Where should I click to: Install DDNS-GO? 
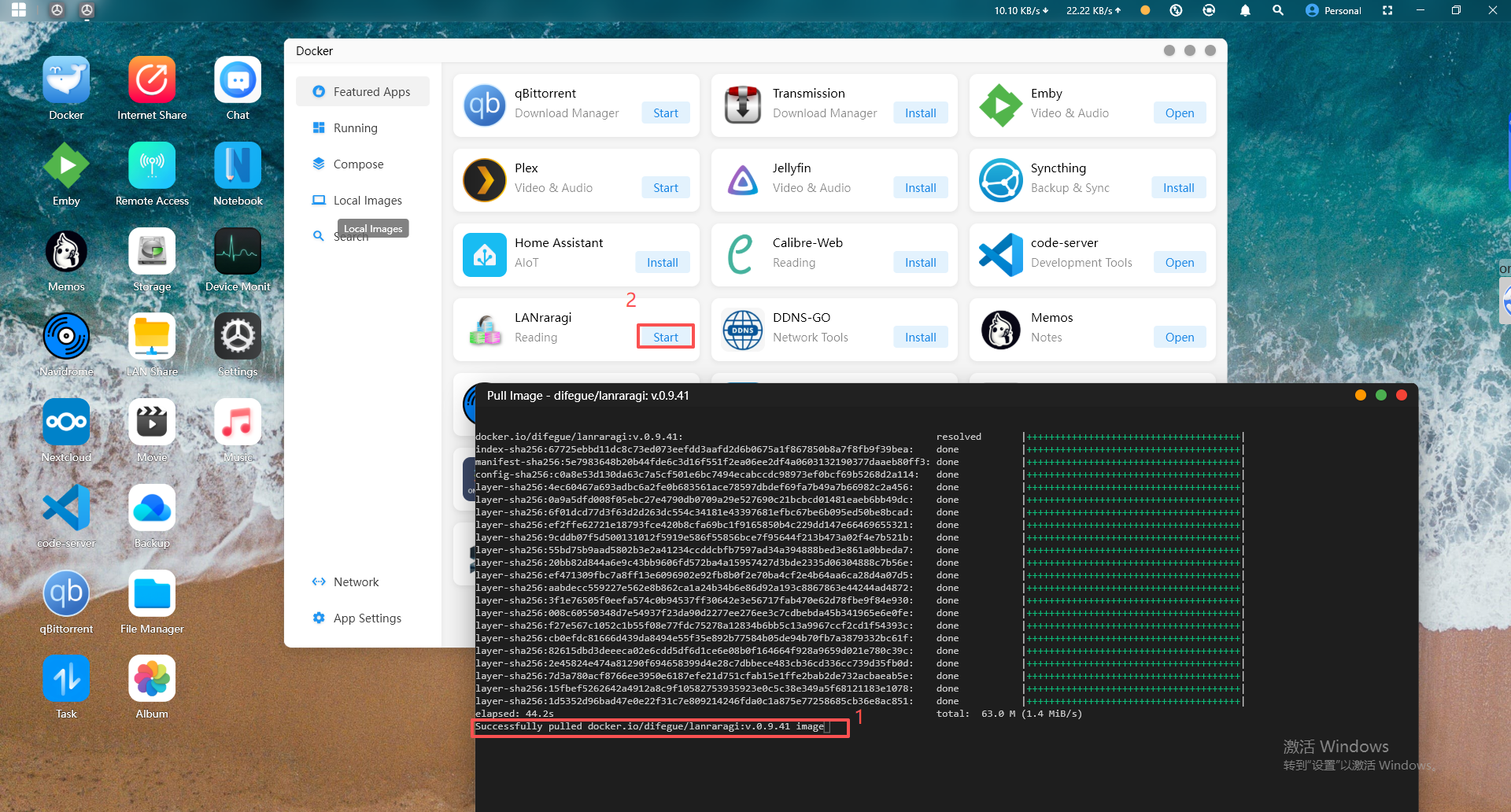coord(920,337)
